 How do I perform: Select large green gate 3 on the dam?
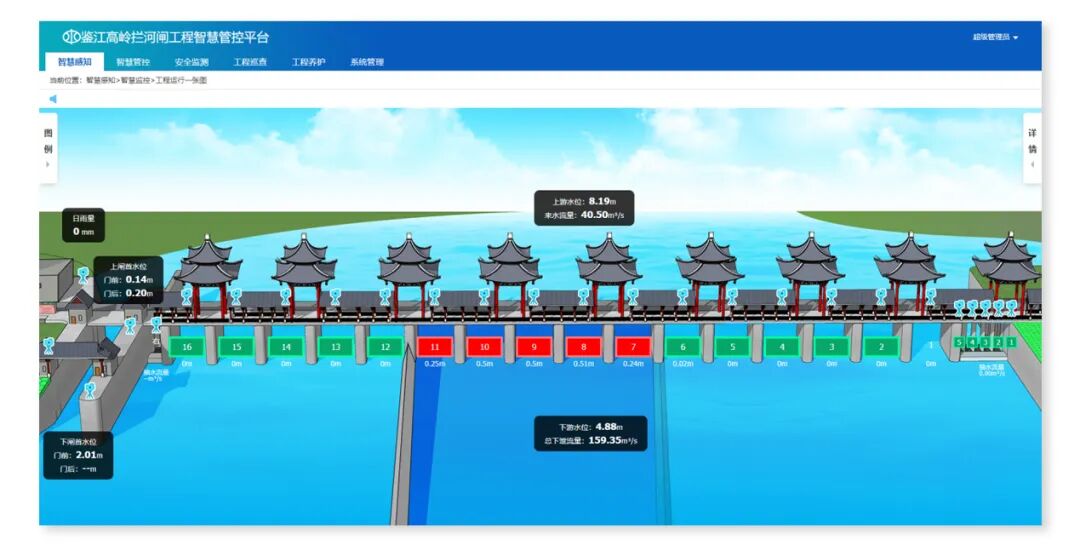tap(831, 347)
